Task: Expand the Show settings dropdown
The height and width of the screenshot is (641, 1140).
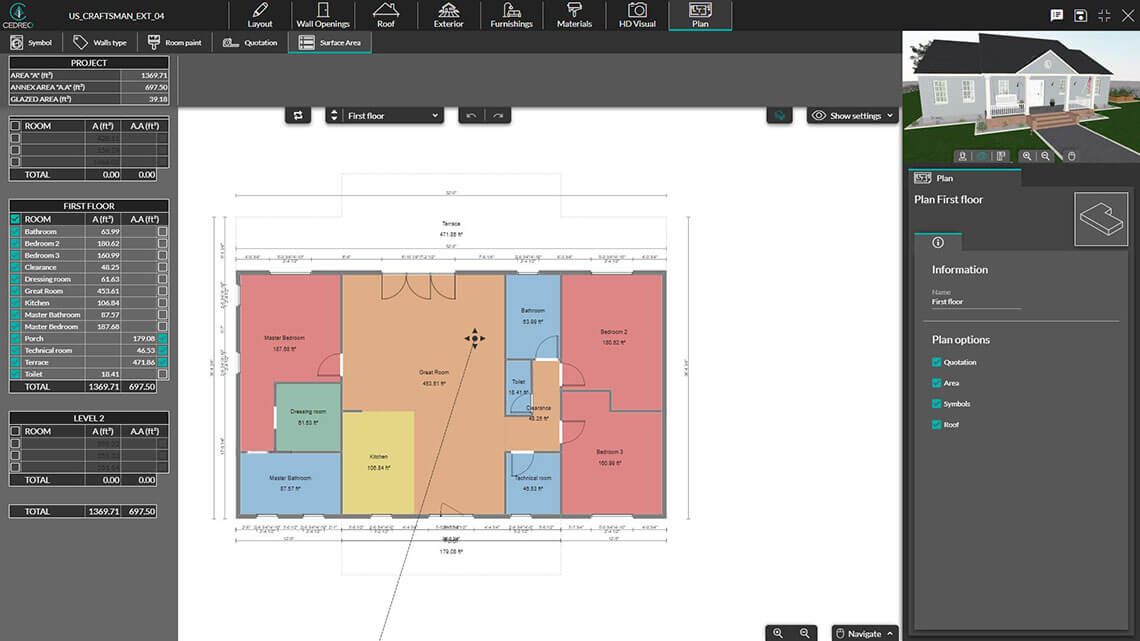Action: pyautogui.click(x=851, y=115)
